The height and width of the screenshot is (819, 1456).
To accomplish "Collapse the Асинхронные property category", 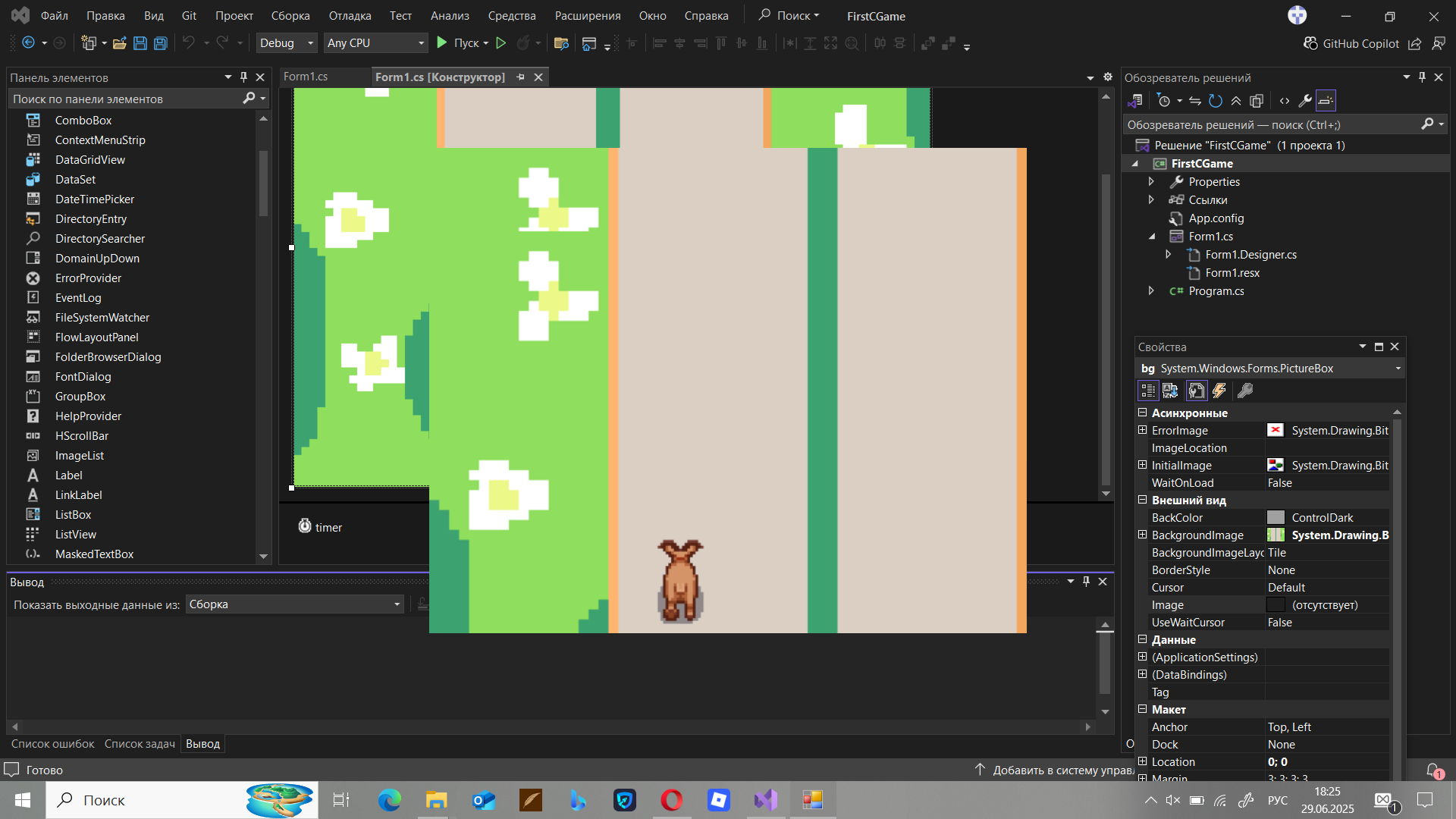I will [1142, 413].
